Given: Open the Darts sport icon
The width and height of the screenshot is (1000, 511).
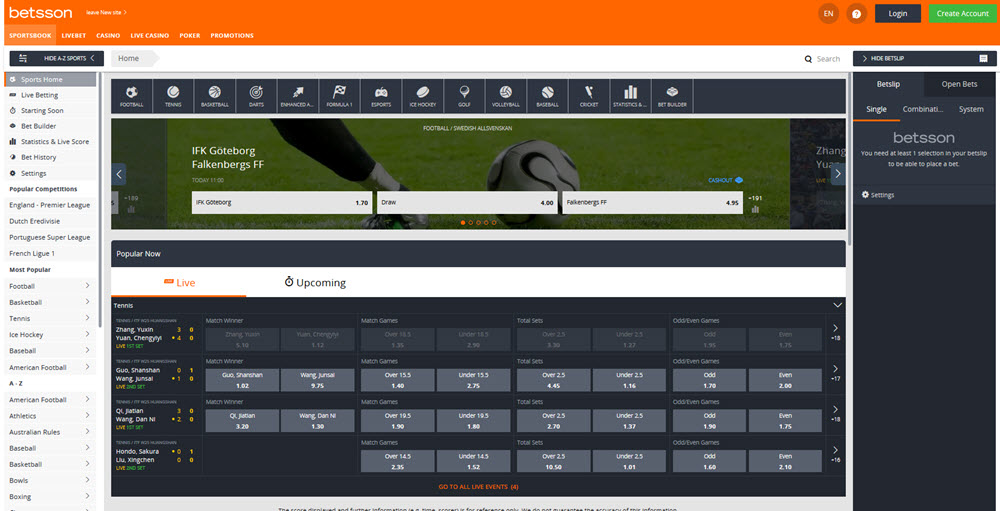Looking at the screenshot, I should coord(256,96).
